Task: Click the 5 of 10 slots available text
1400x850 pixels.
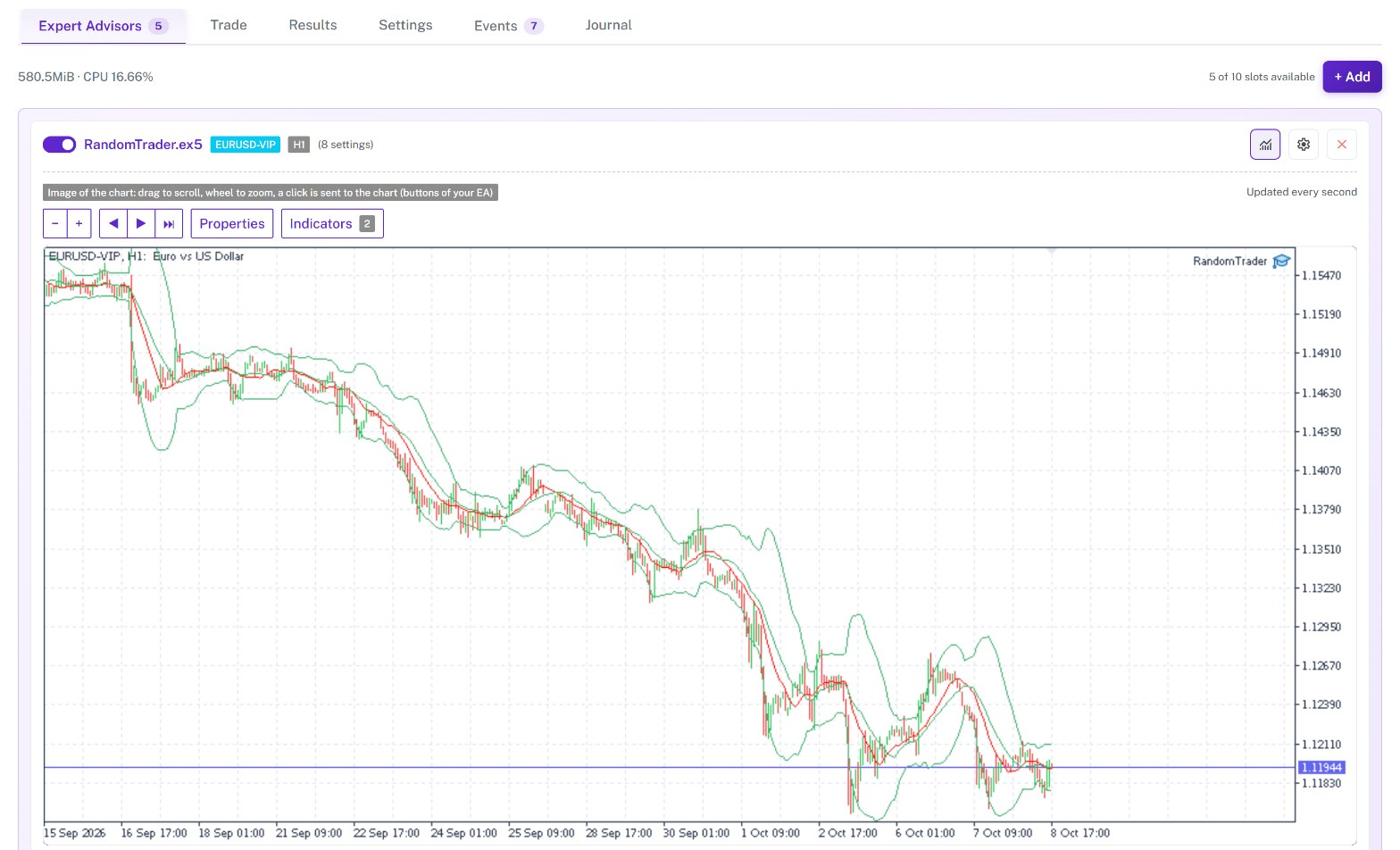Action: tap(1262, 77)
